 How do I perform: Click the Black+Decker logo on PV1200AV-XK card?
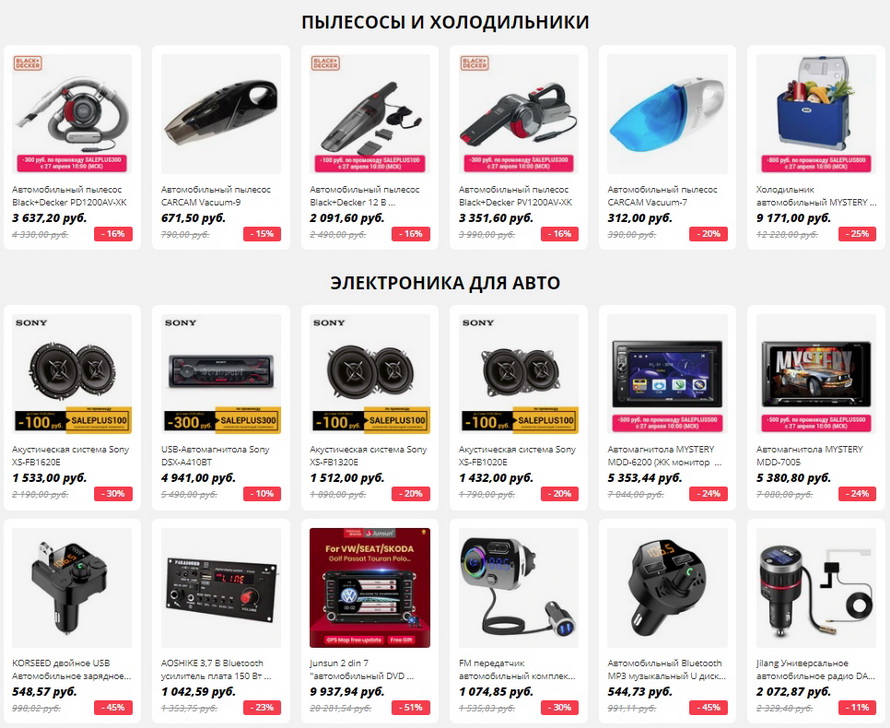[x=475, y=63]
